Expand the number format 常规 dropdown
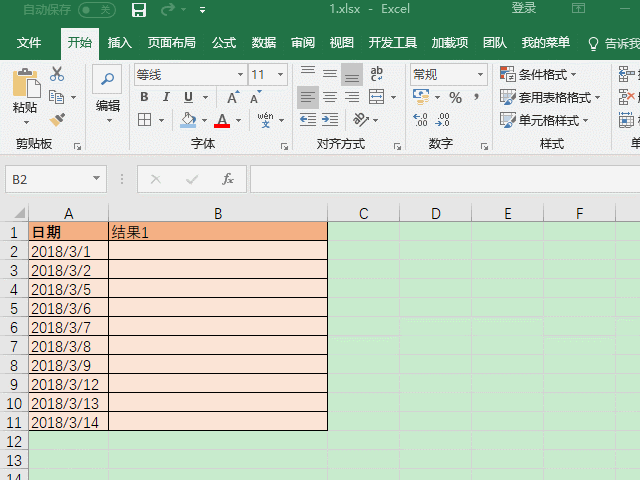640x480 pixels. (x=482, y=75)
